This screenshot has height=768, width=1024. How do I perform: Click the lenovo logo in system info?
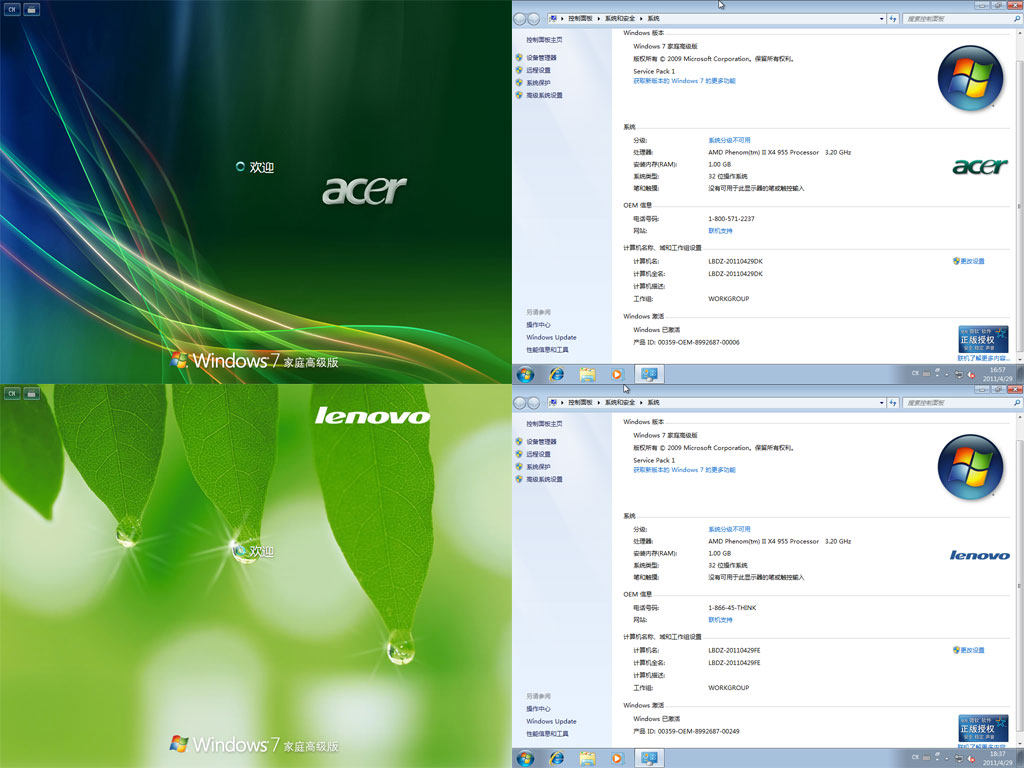coord(979,555)
